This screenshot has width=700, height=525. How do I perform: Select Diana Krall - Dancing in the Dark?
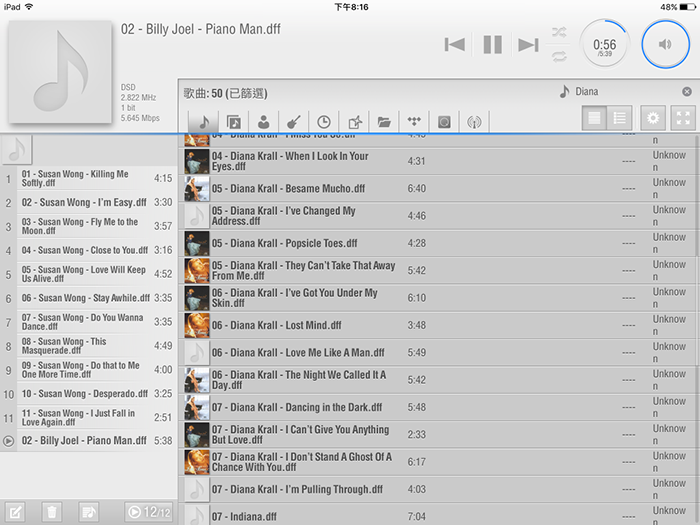point(438,407)
